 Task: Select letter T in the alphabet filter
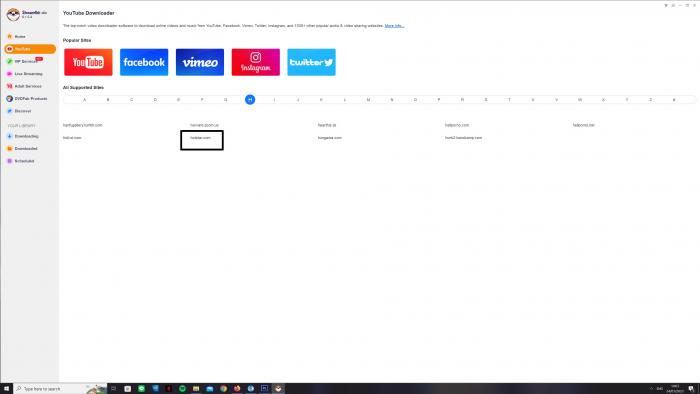[x=509, y=100]
